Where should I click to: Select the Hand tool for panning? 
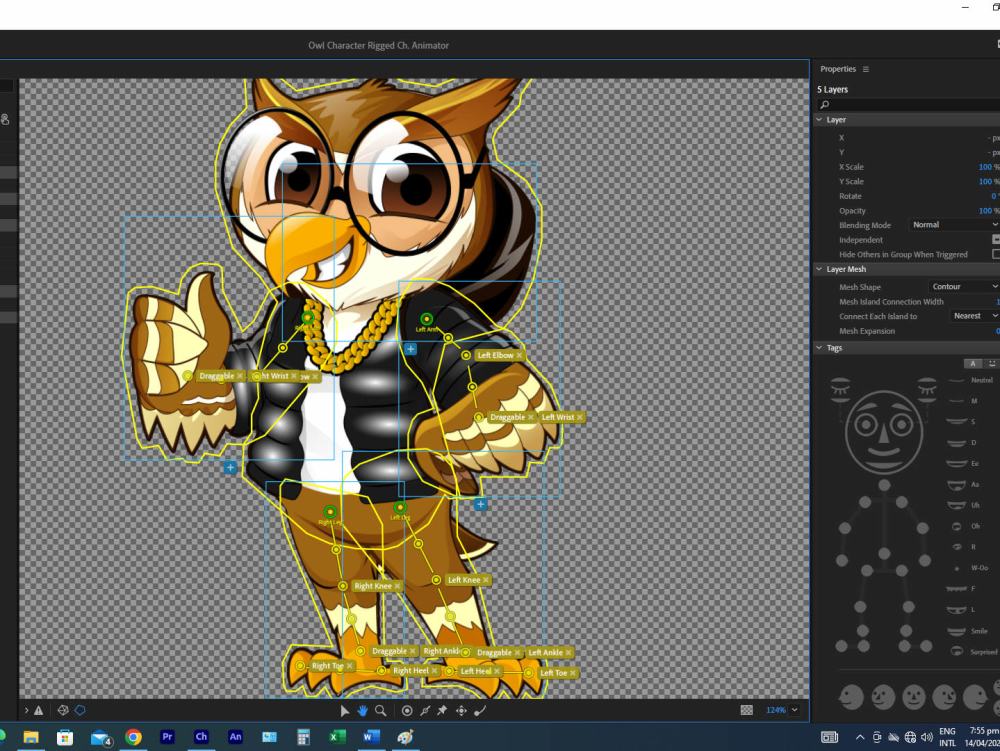[361, 709]
